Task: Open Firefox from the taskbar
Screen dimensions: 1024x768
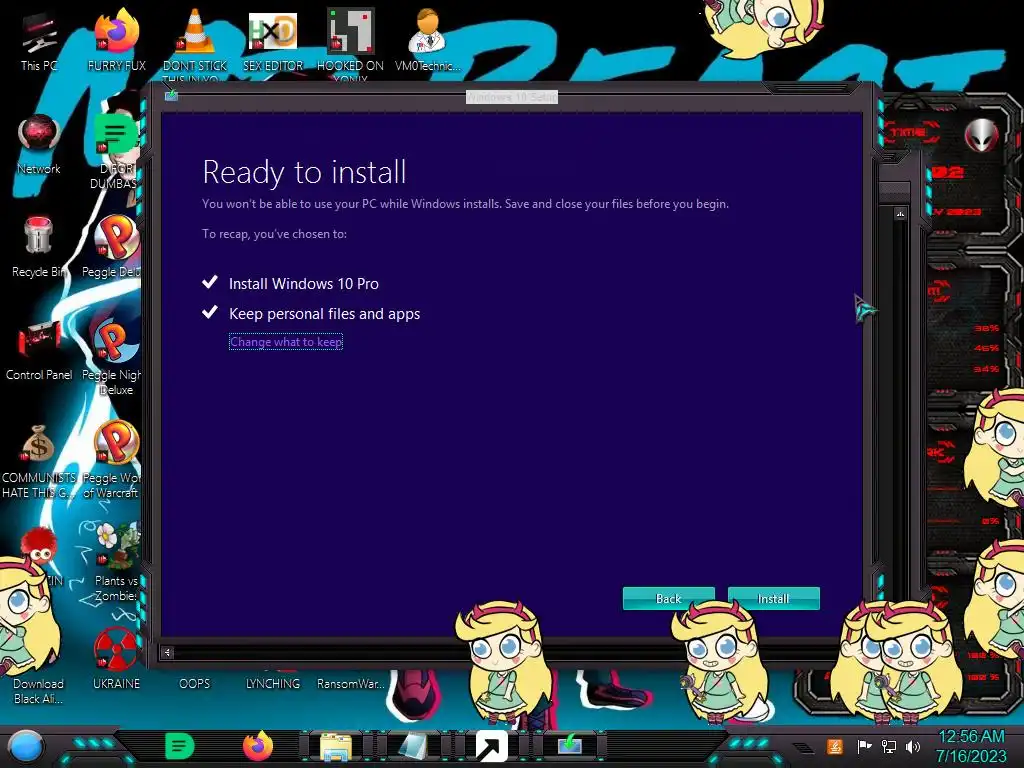Action: point(258,746)
